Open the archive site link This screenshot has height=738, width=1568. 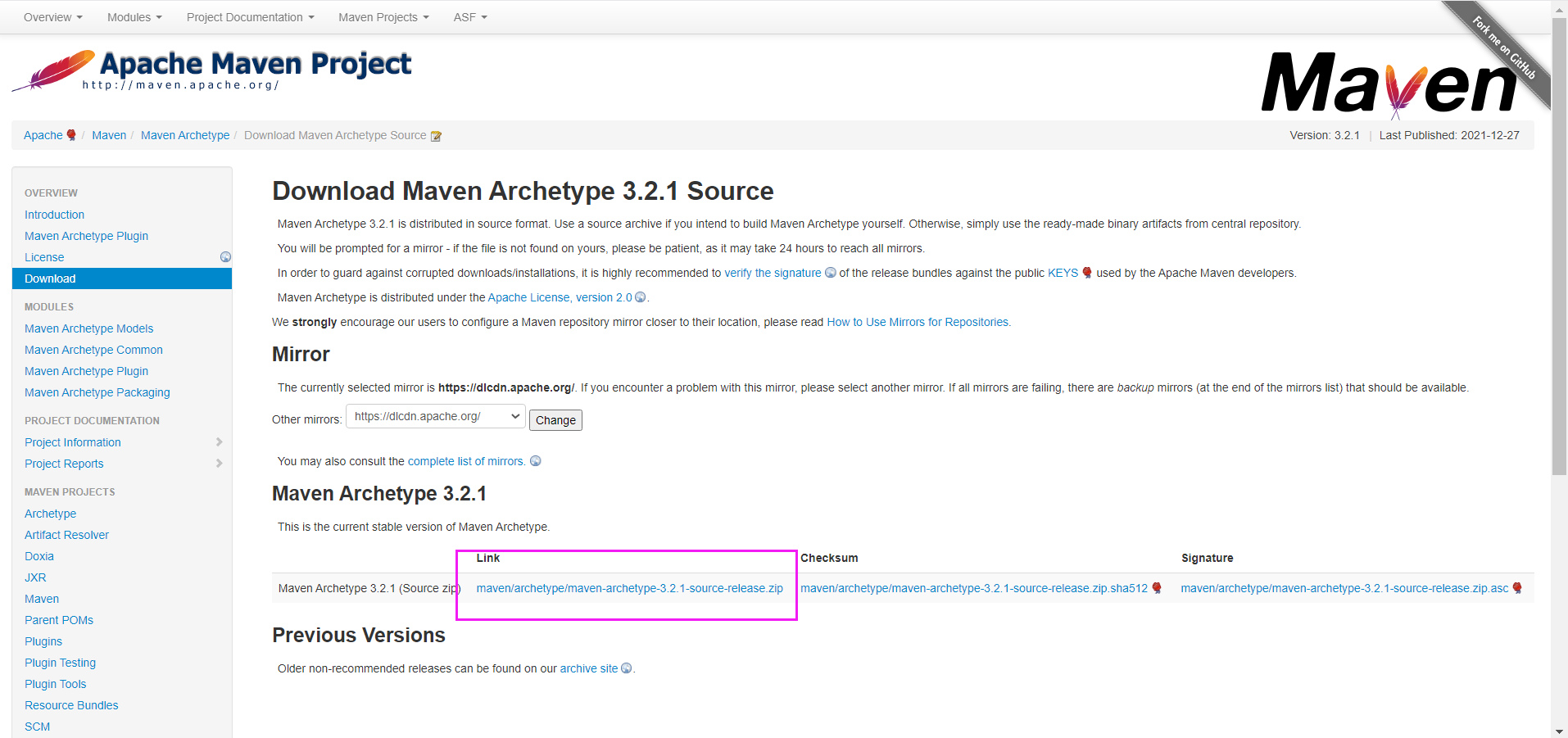click(589, 668)
